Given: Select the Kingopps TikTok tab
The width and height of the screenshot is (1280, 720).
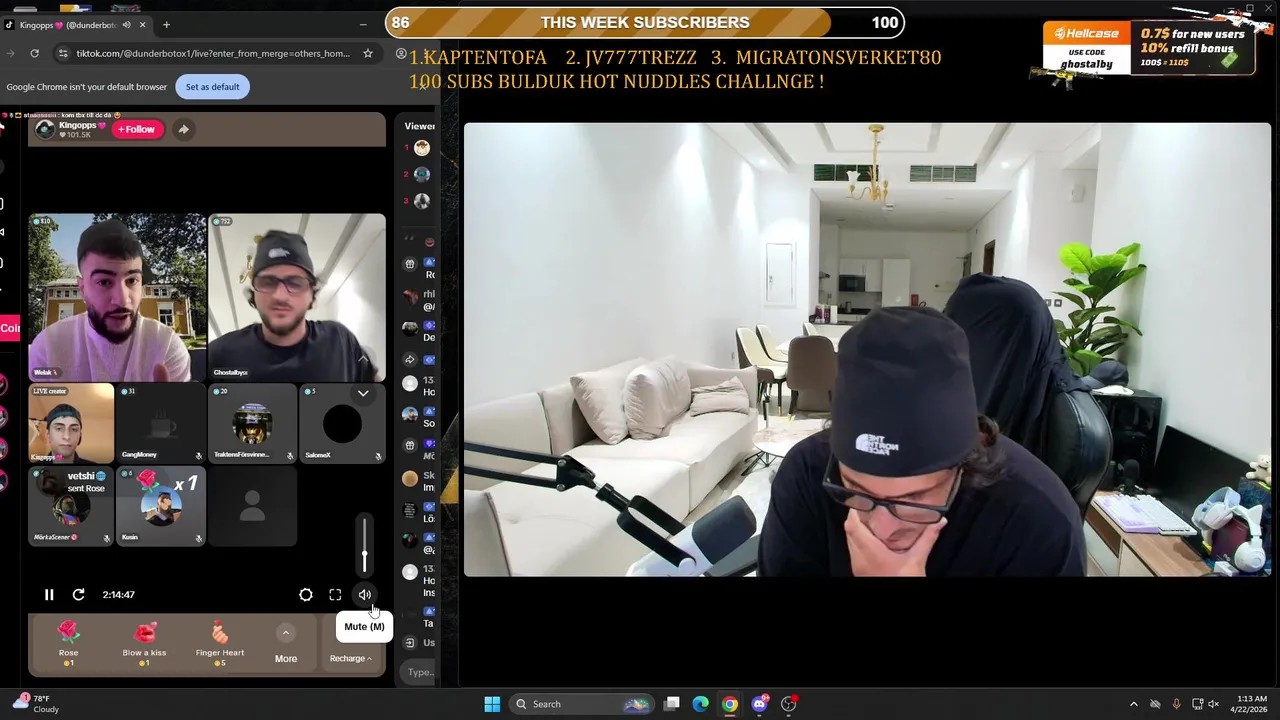Looking at the screenshot, I should 77,24.
